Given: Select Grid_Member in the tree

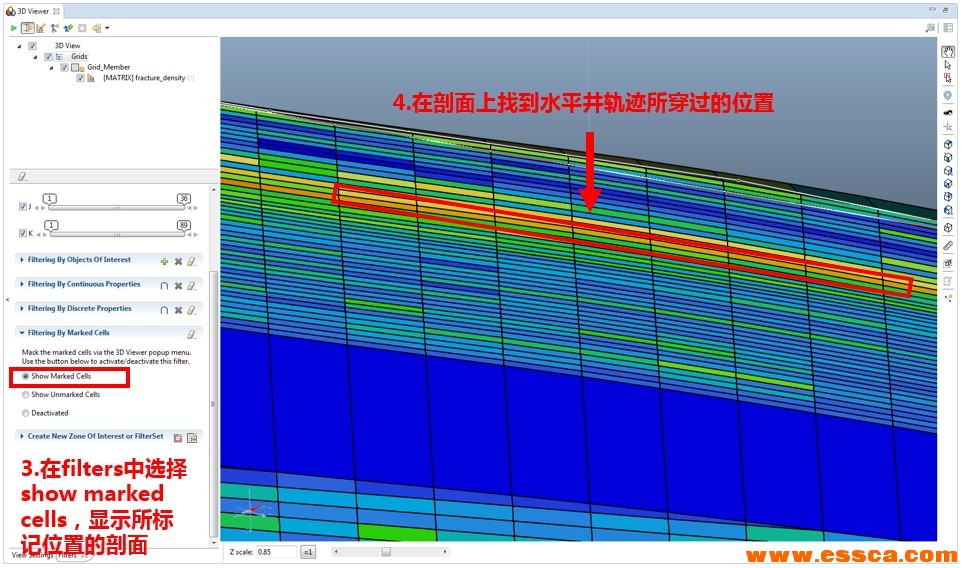Looking at the screenshot, I should [109, 67].
